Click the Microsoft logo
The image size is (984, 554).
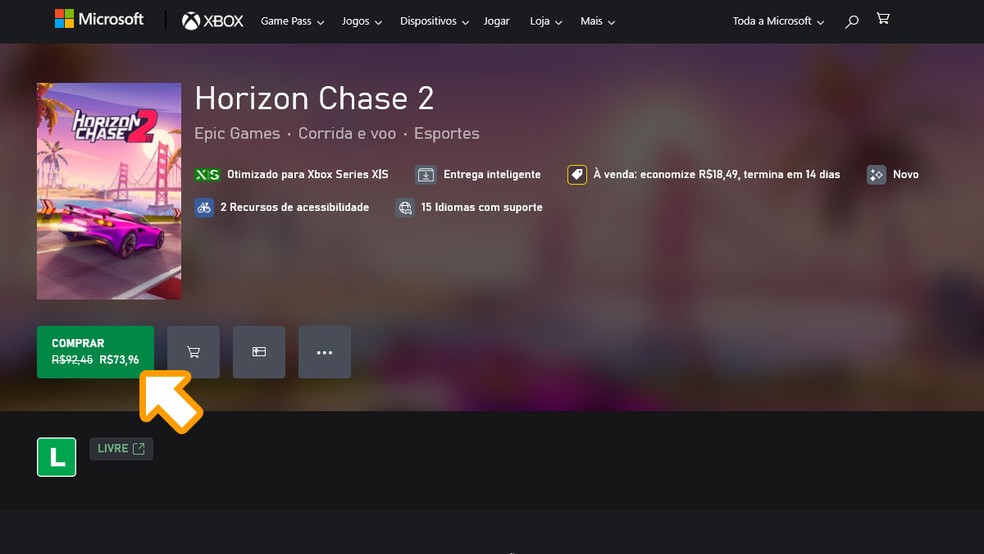pyautogui.click(x=99, y=19)
